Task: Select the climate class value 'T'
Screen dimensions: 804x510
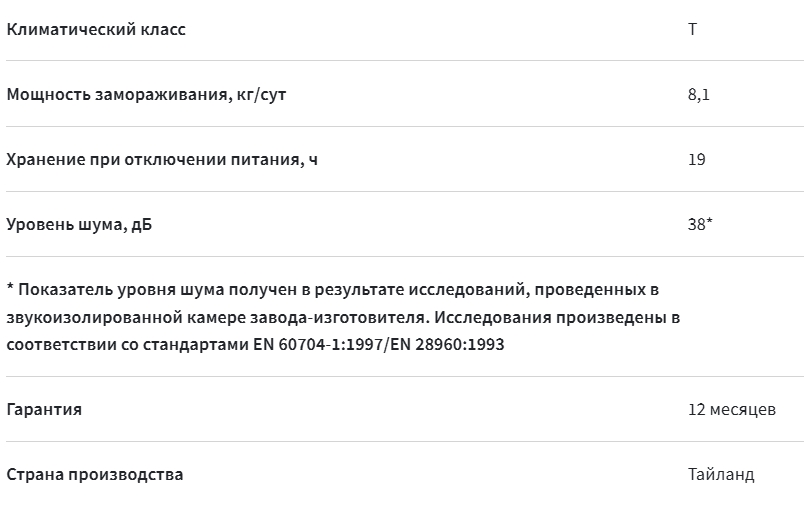Action: [x=692, y=29]
